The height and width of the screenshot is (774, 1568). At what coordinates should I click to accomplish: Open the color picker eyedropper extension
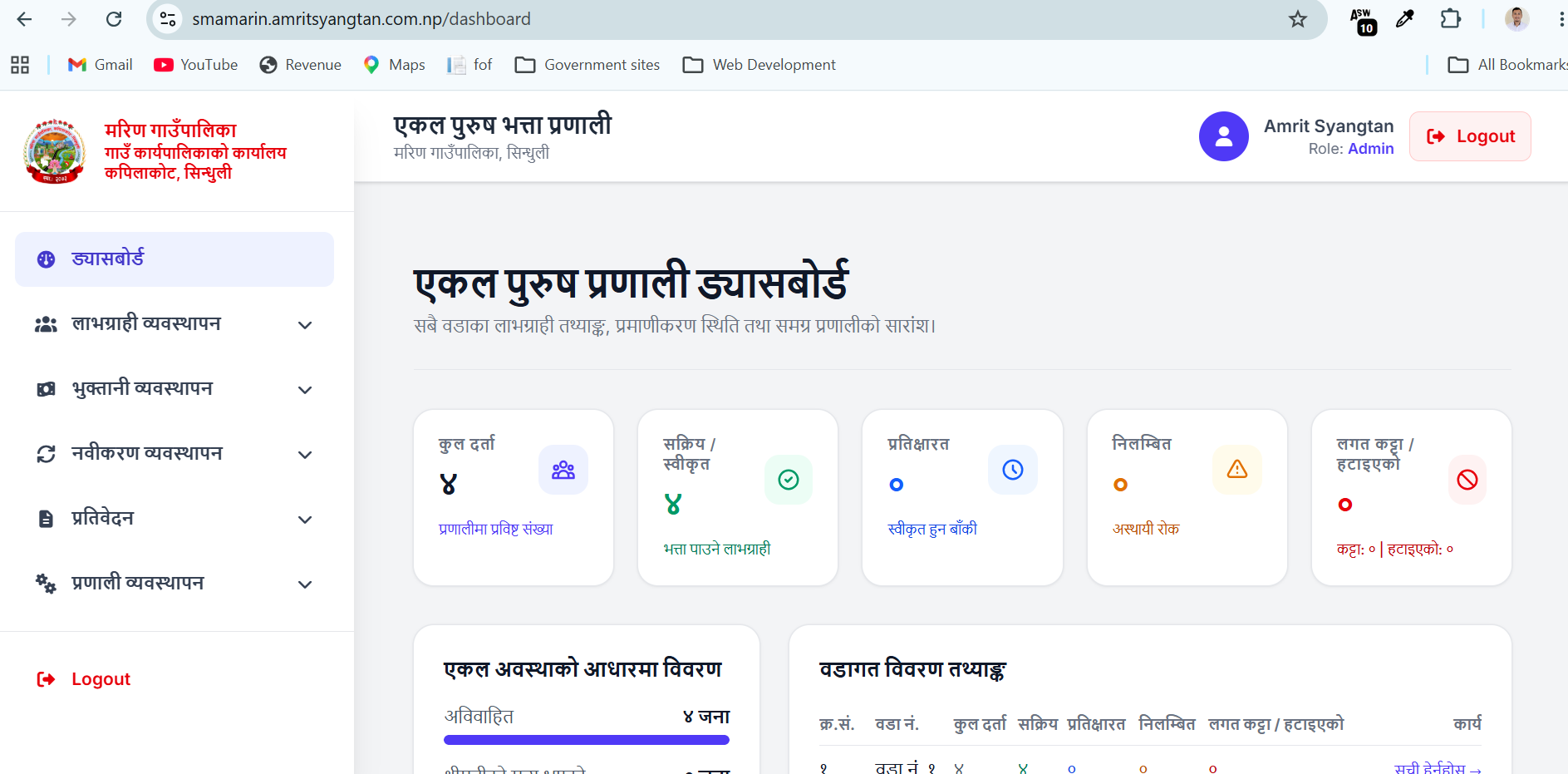(x=1405, y=19)
